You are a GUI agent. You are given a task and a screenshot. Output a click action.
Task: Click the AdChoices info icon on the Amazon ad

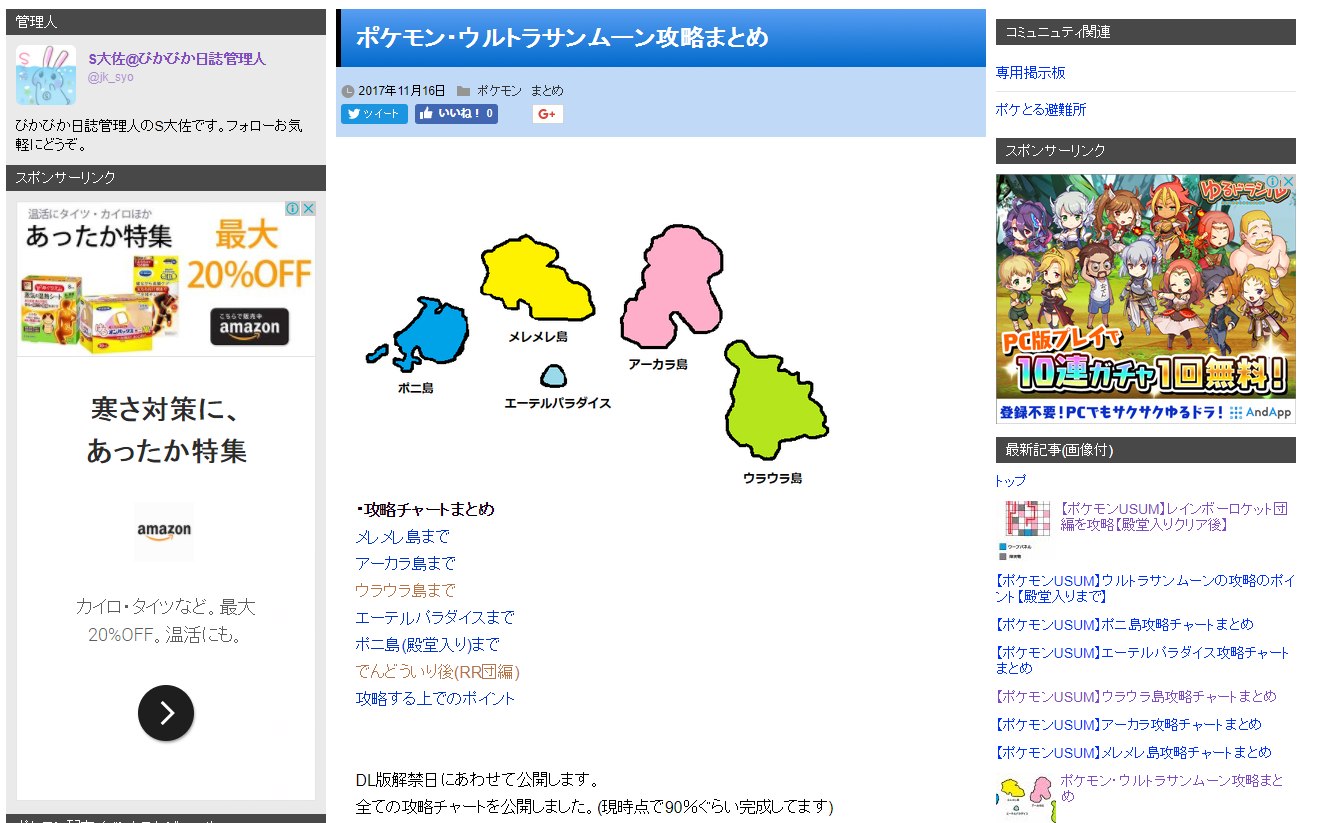click(294, 209)
